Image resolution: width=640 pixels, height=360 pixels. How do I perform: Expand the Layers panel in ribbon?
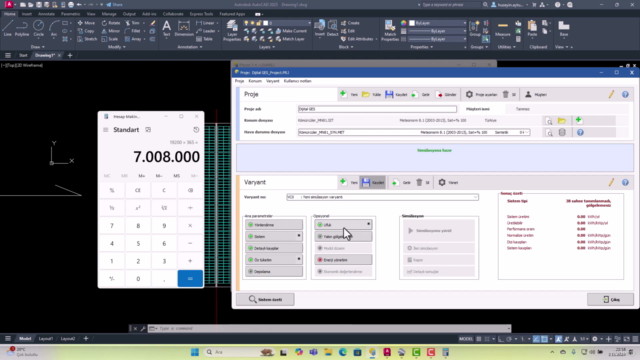click(267, 47)
